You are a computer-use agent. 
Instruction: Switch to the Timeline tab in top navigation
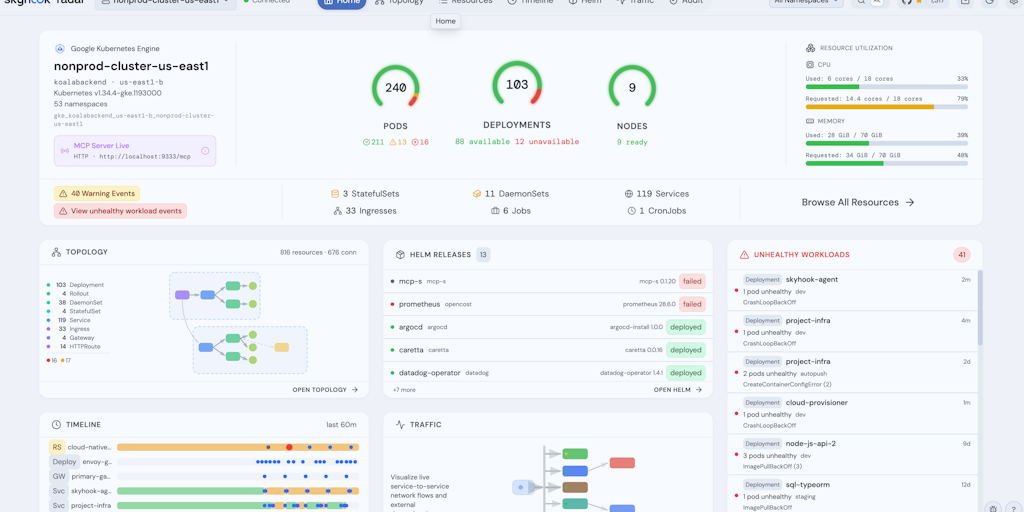click(x=530, y=3)
